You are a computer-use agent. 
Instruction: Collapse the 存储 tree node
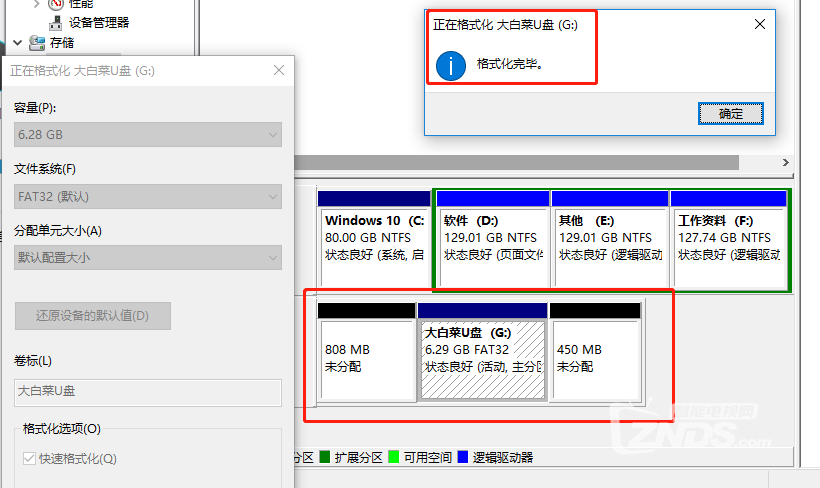tap(17, 43)
